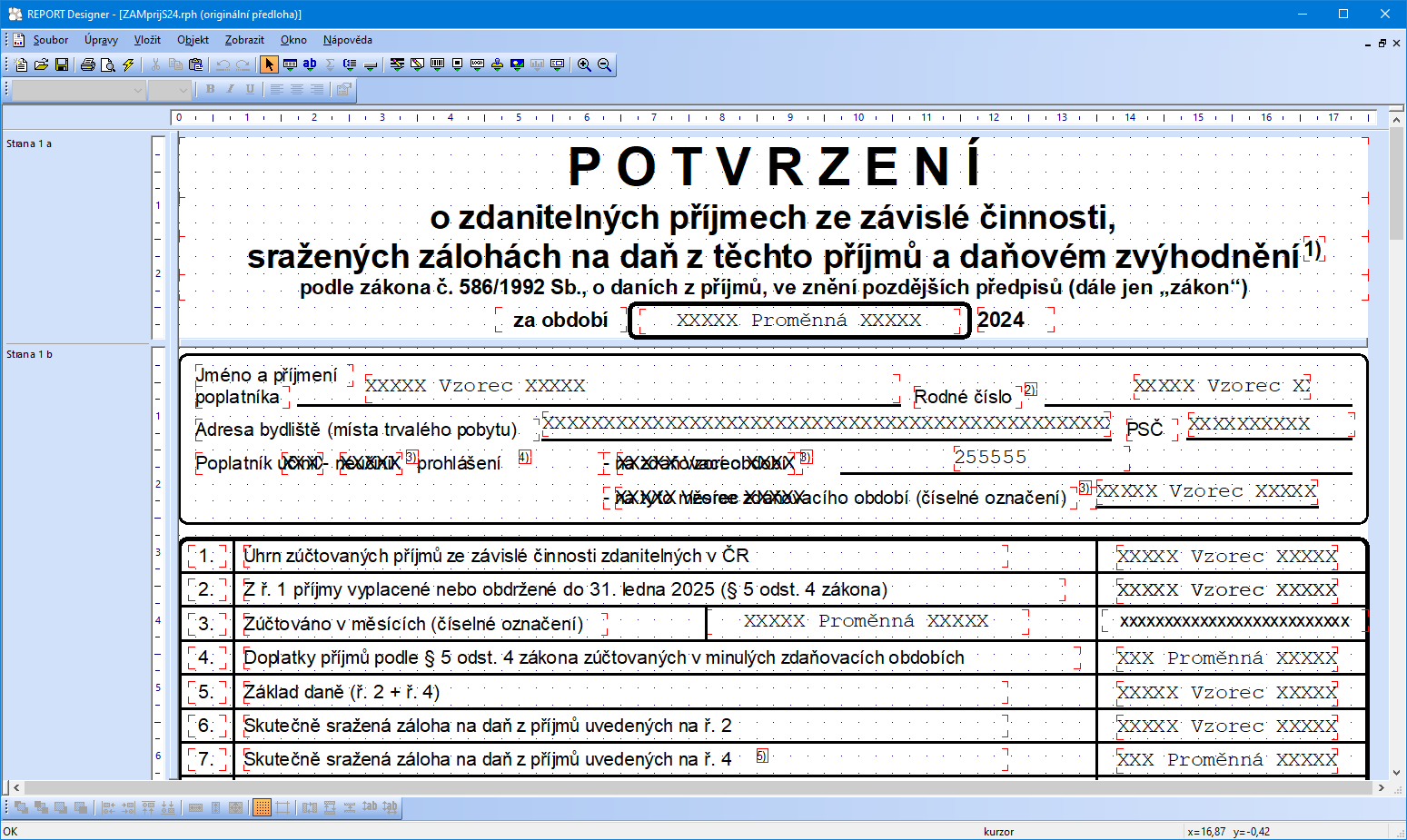Open the Zobrazit menu
The height and width of the screenshot is (840, 1407).
click(244, 40)
